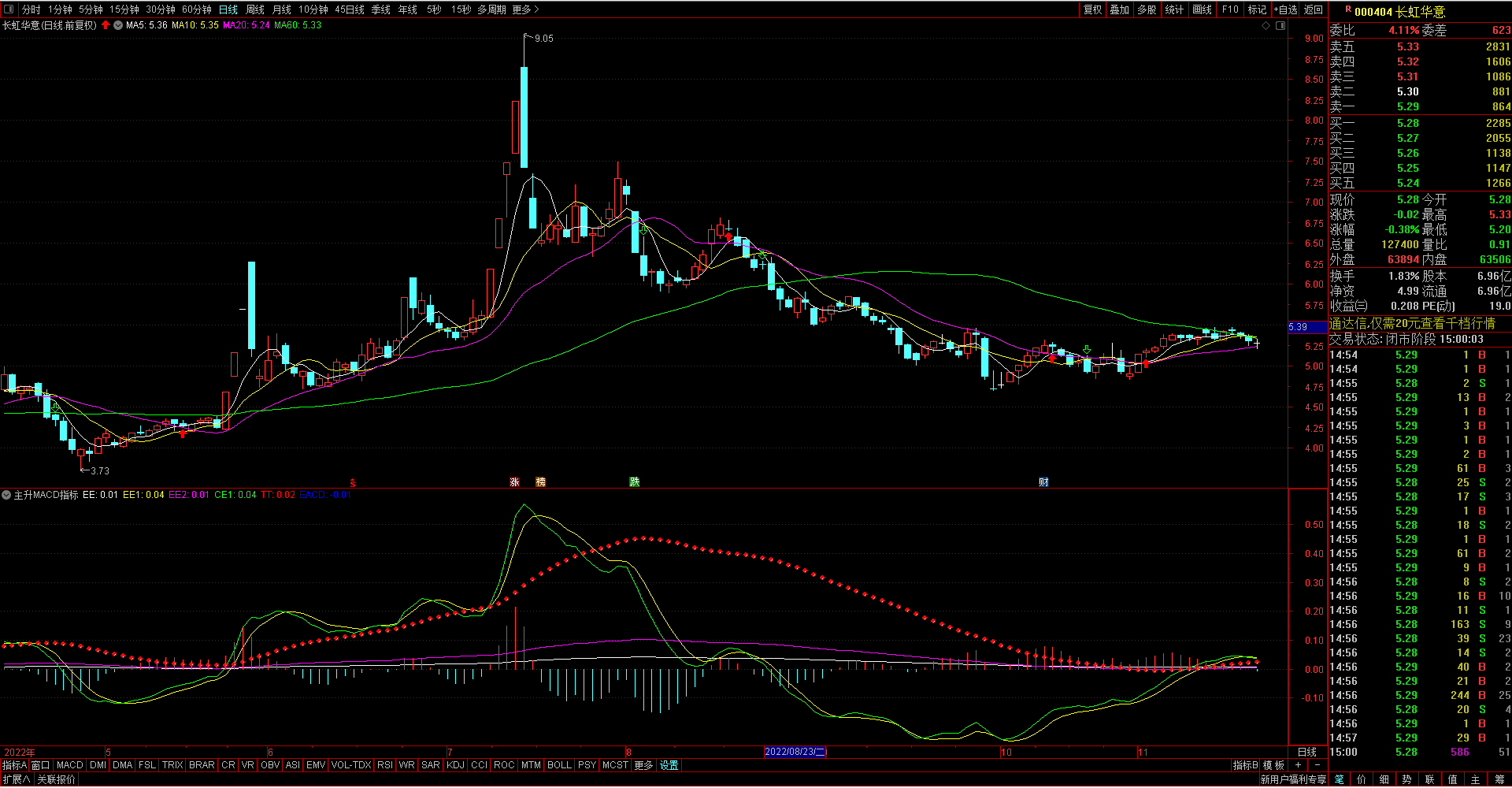Switch indicator to TRIX

click(172, 765)
